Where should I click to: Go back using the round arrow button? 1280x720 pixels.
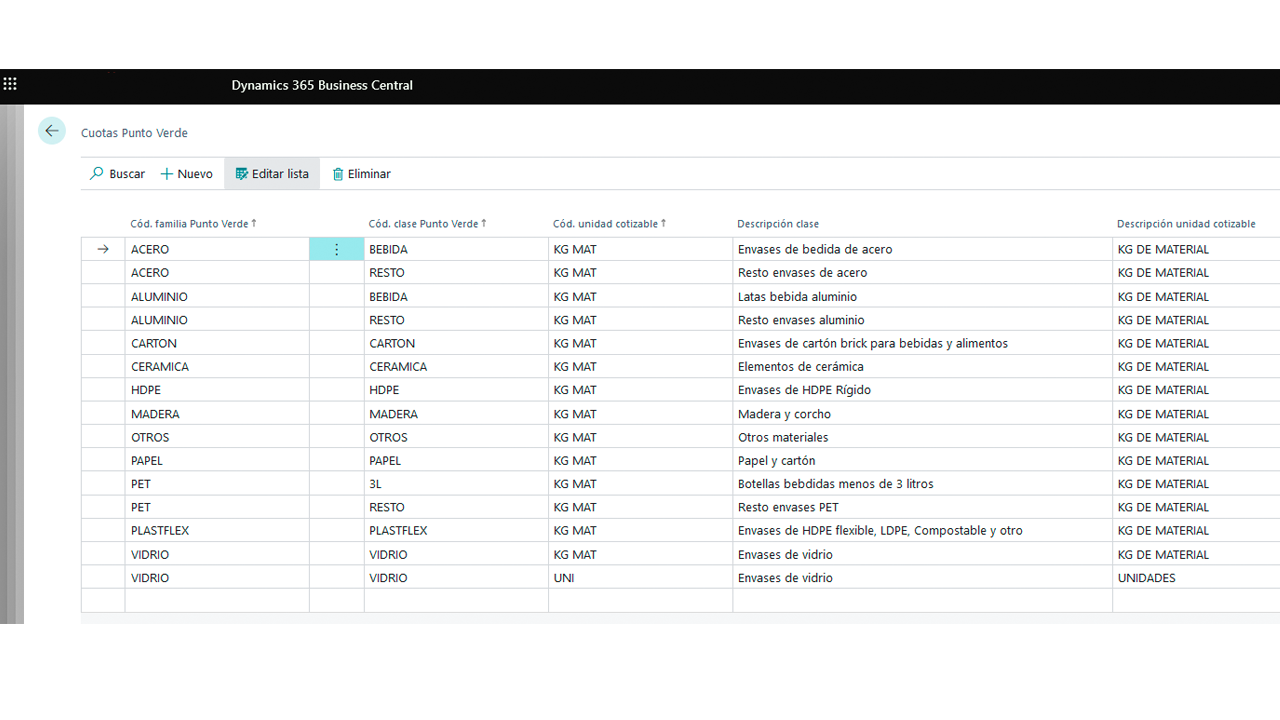52,131
